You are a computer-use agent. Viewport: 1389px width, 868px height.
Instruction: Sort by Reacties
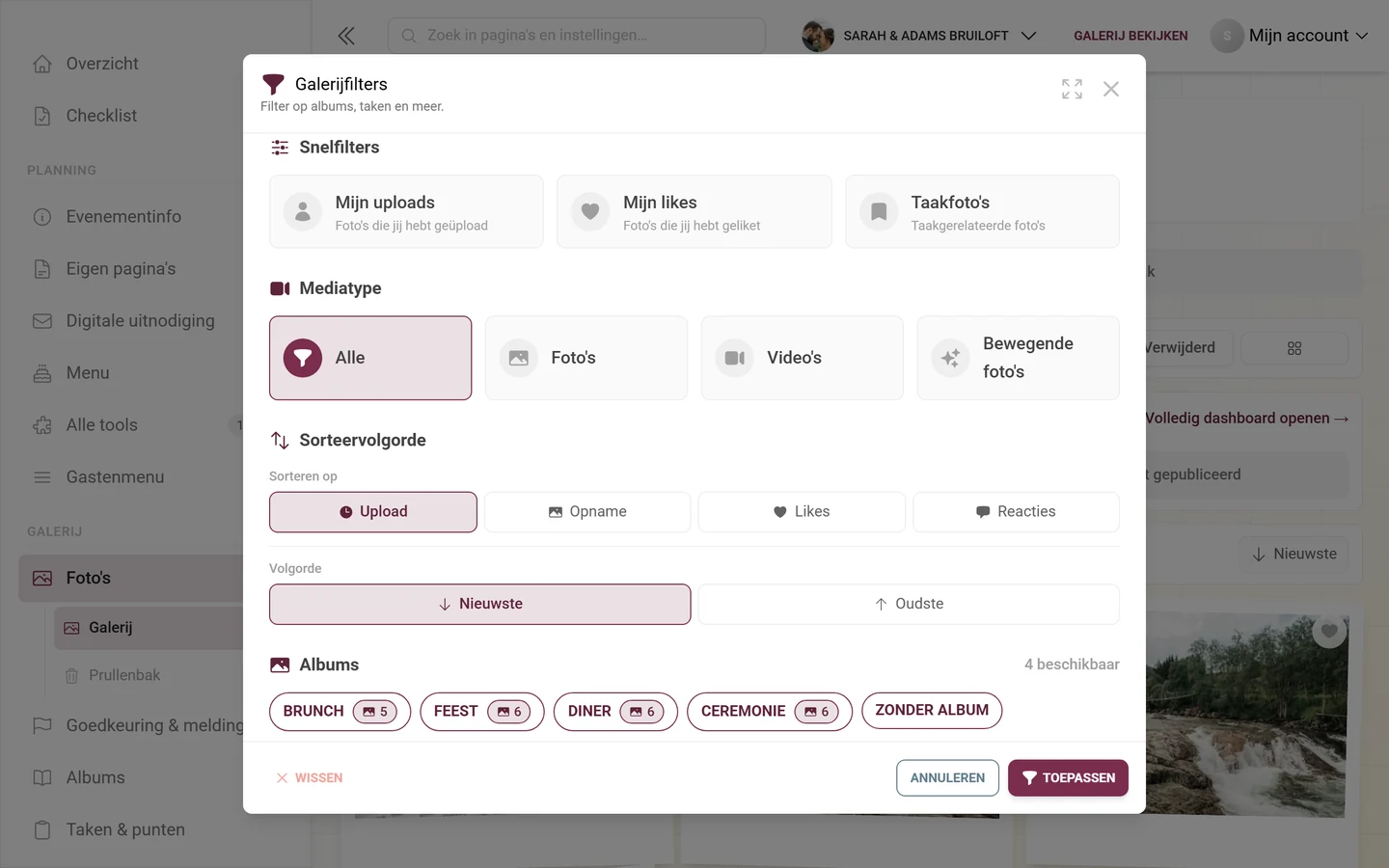[1016, 512]
